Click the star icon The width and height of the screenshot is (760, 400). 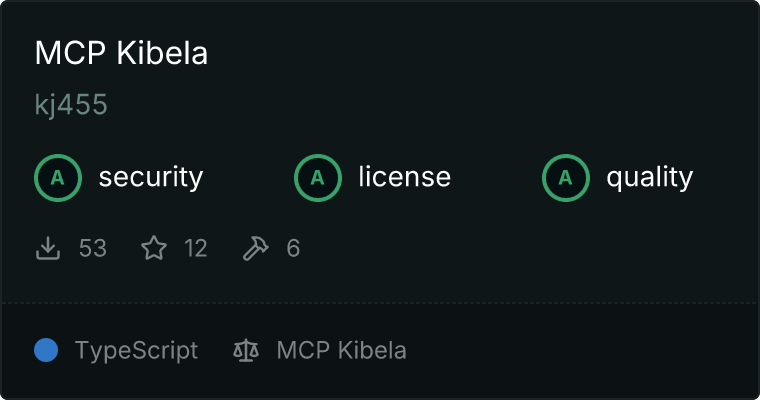pyautogui.click(x=154, y=248)
